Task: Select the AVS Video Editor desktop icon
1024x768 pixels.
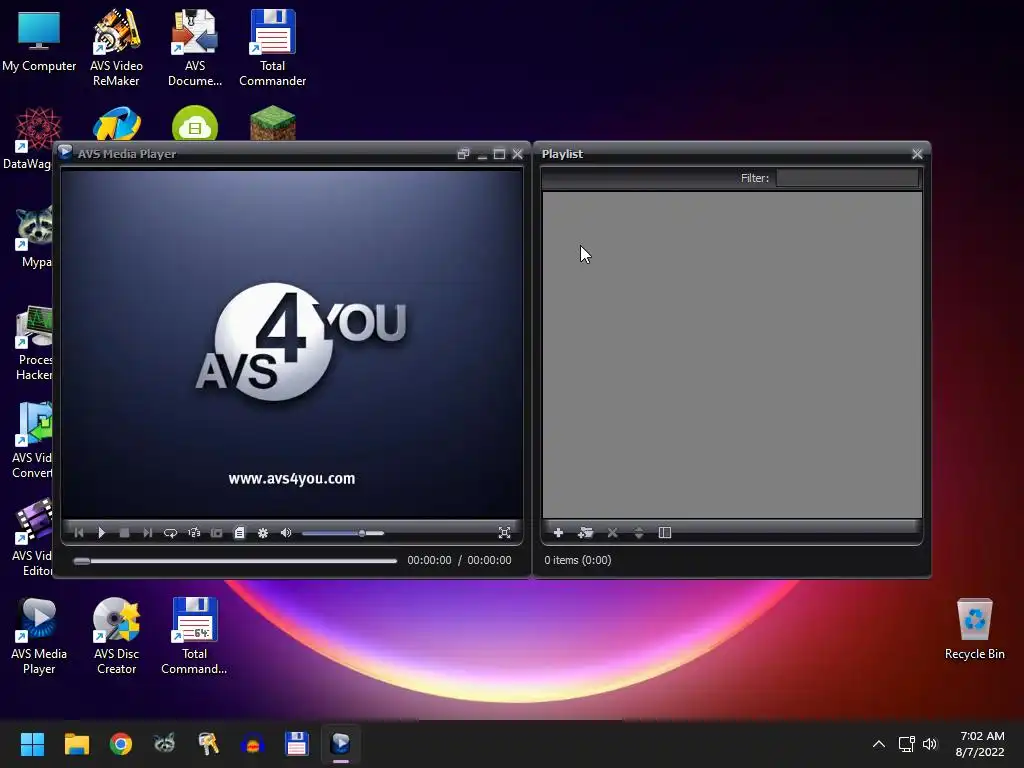Action: tap(32, 538)
